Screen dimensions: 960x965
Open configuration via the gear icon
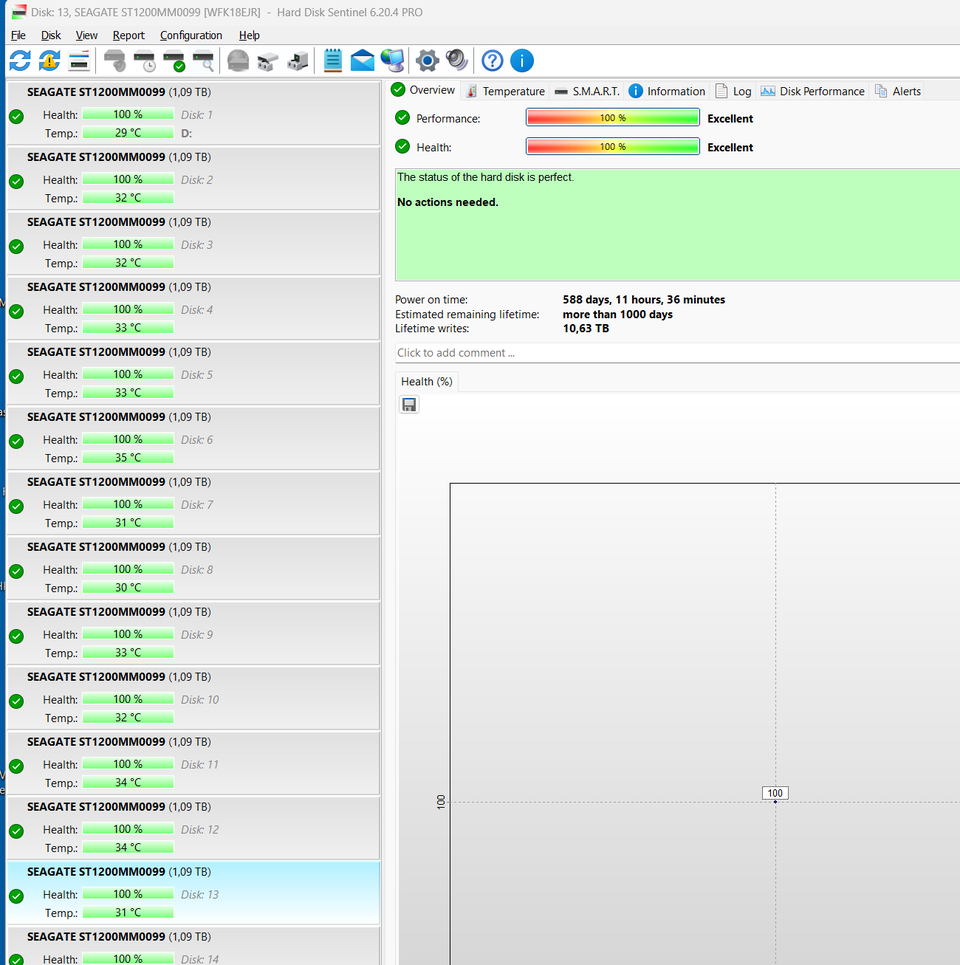click(427, 61)
